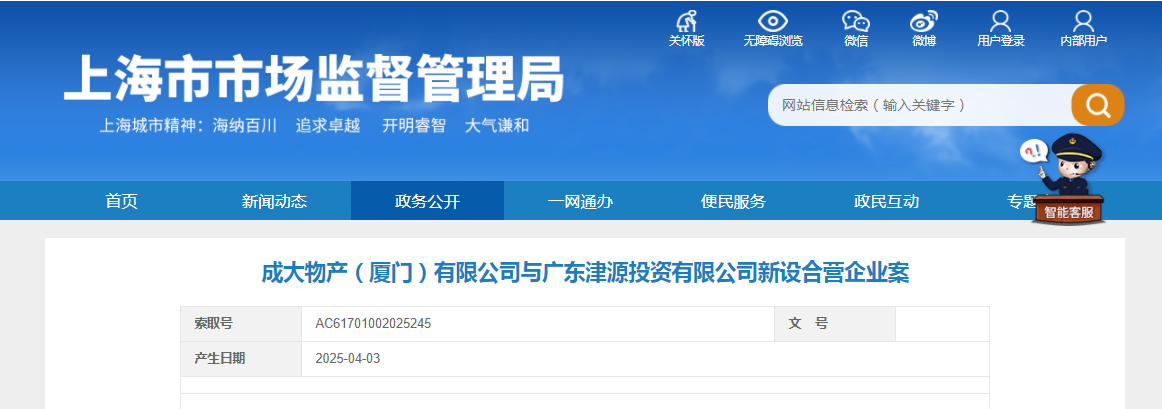Select index number AC61701002025245
Image resolution: width=1162 pixels, height=409 pixels.
(373, 324)
